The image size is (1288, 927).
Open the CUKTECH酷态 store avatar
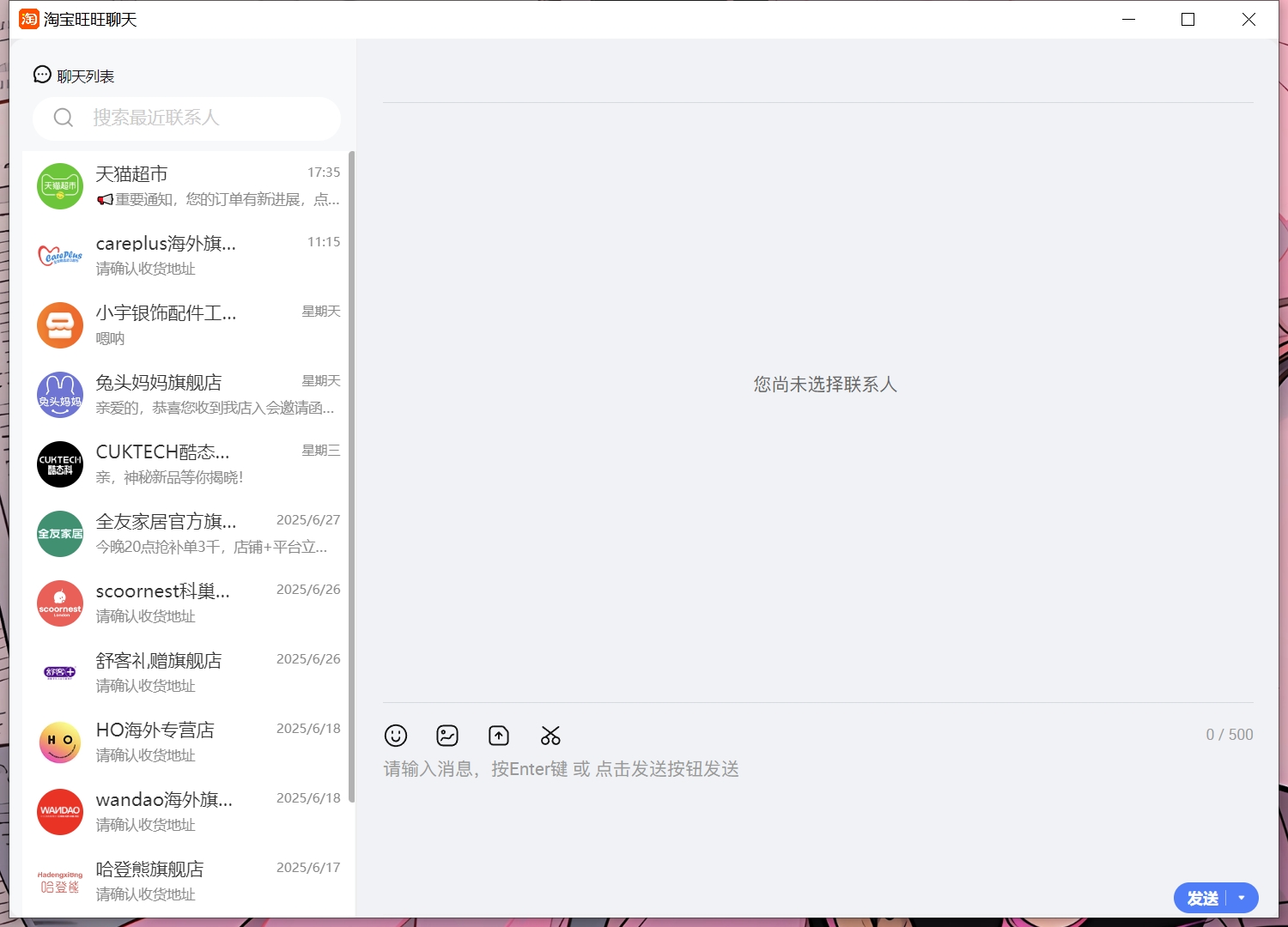point(59,464)
